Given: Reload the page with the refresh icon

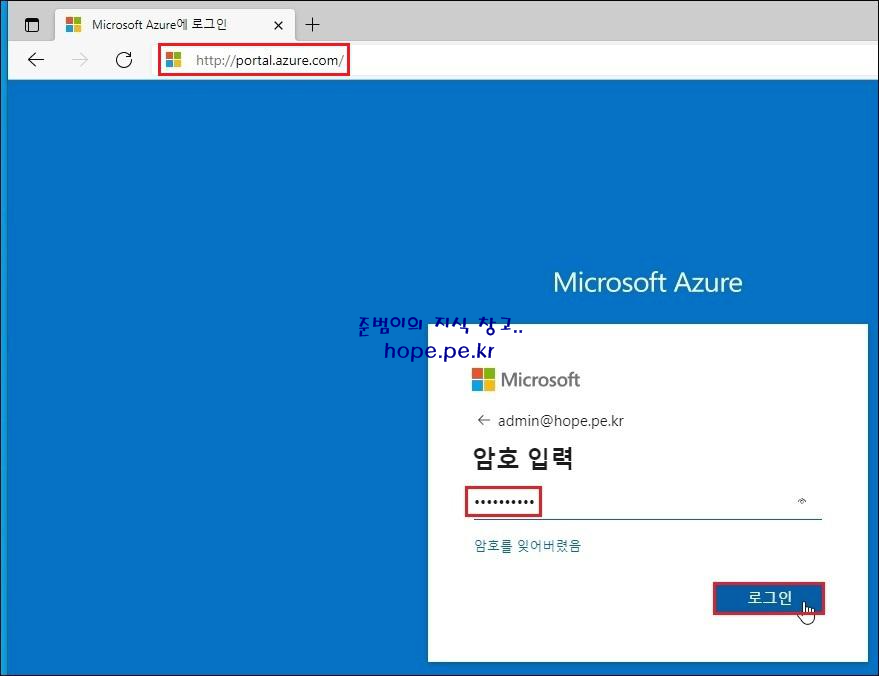Looking at the screenshot, I should 124,59.
